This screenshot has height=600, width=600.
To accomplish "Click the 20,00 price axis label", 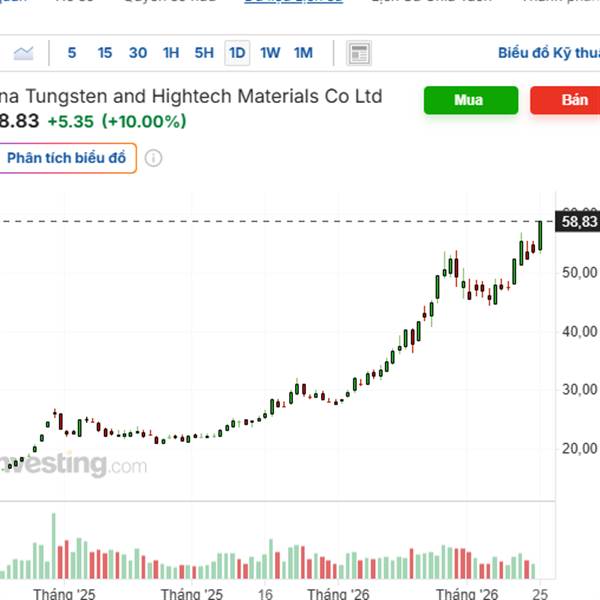I will [x=579, y=448].
